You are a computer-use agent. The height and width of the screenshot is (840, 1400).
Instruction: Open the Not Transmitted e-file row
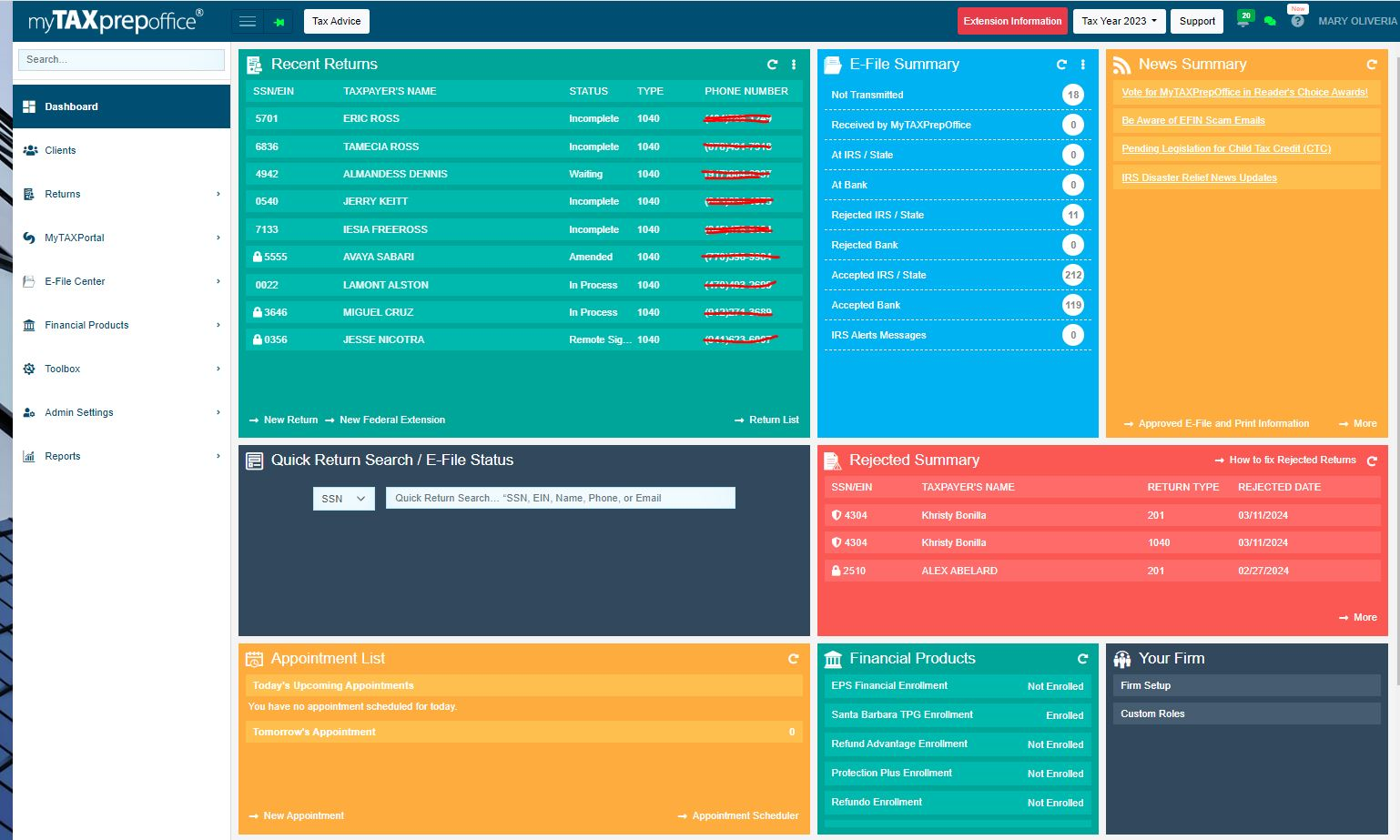[x=958, y=95]
